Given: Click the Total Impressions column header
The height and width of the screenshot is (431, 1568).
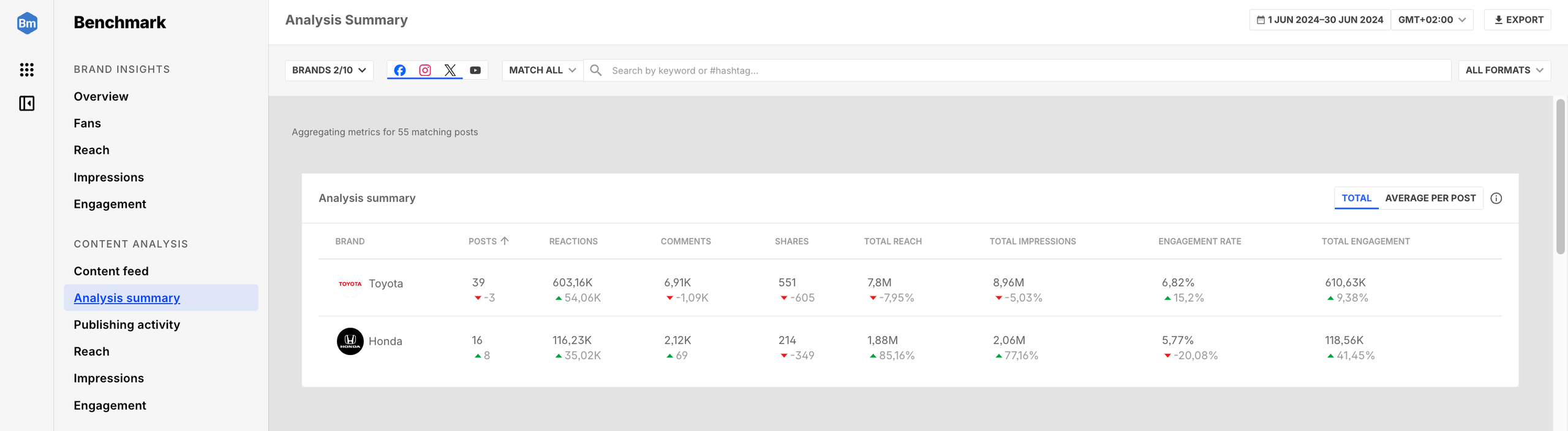Looking at the screenshot, I should [x=1033, y=242].
